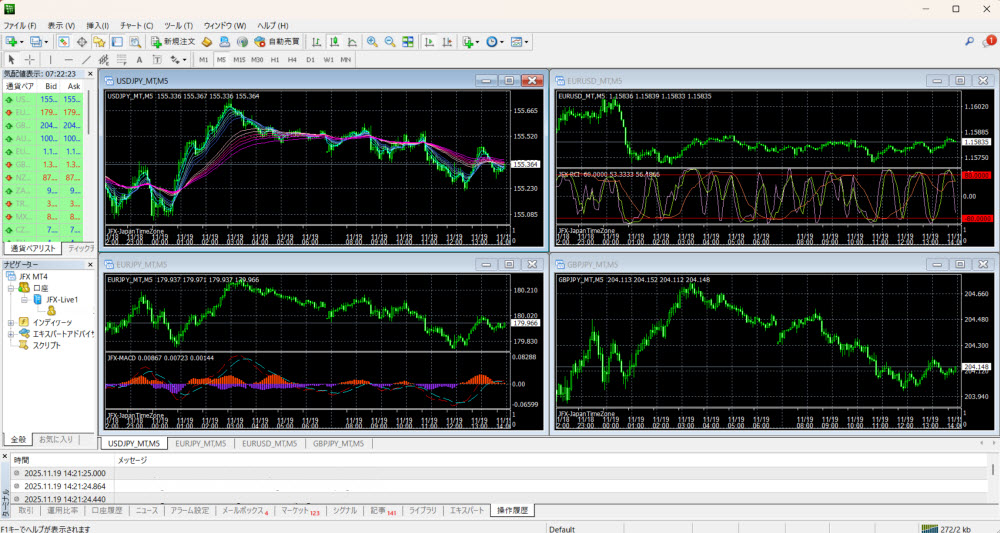Open the チャート menu

[x=136, y=24]
